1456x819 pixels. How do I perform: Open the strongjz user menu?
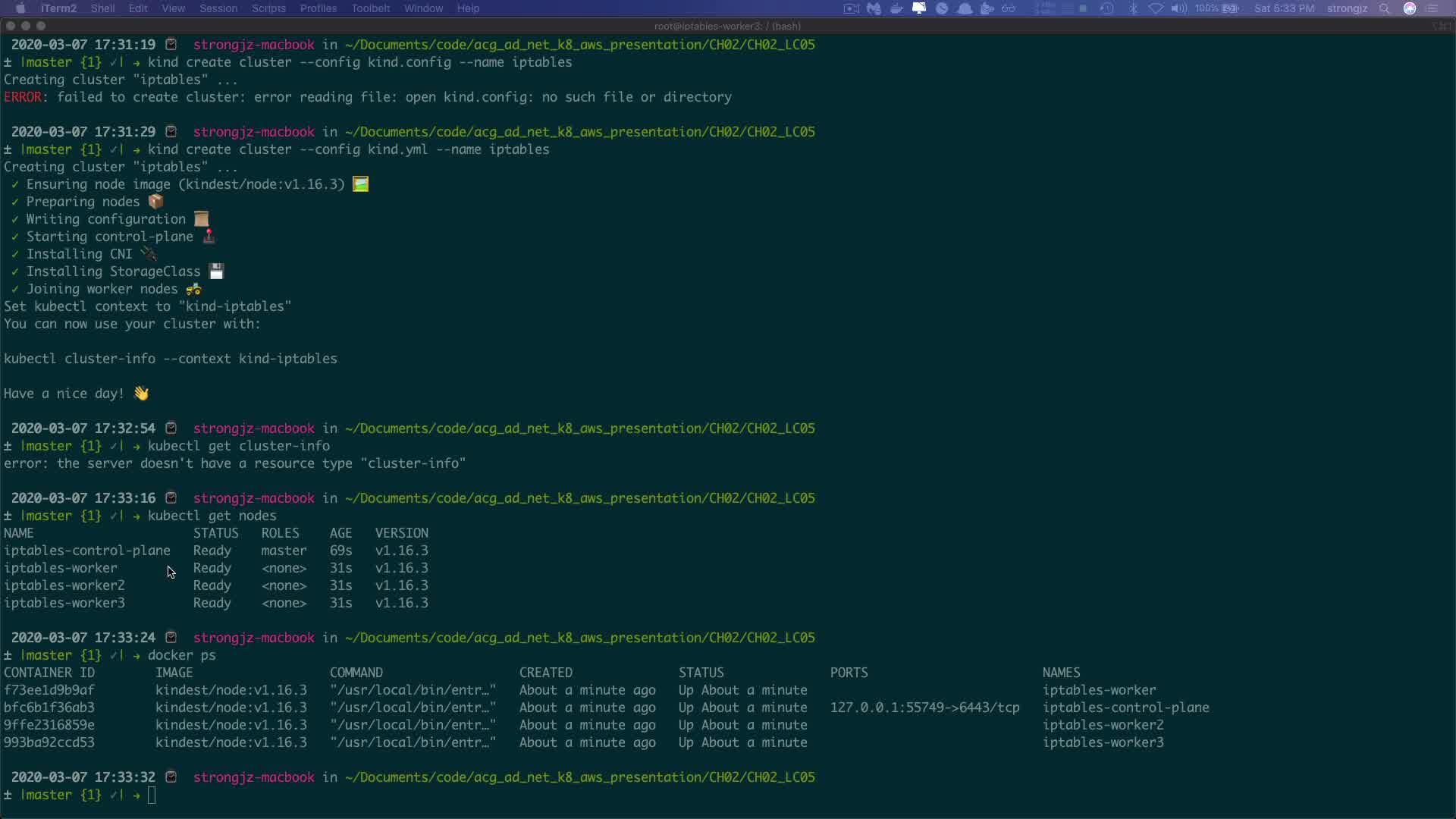[x=1347, y=8]
